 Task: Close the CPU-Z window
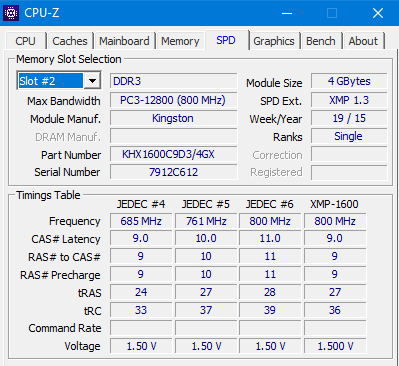(x=378, y=13)
